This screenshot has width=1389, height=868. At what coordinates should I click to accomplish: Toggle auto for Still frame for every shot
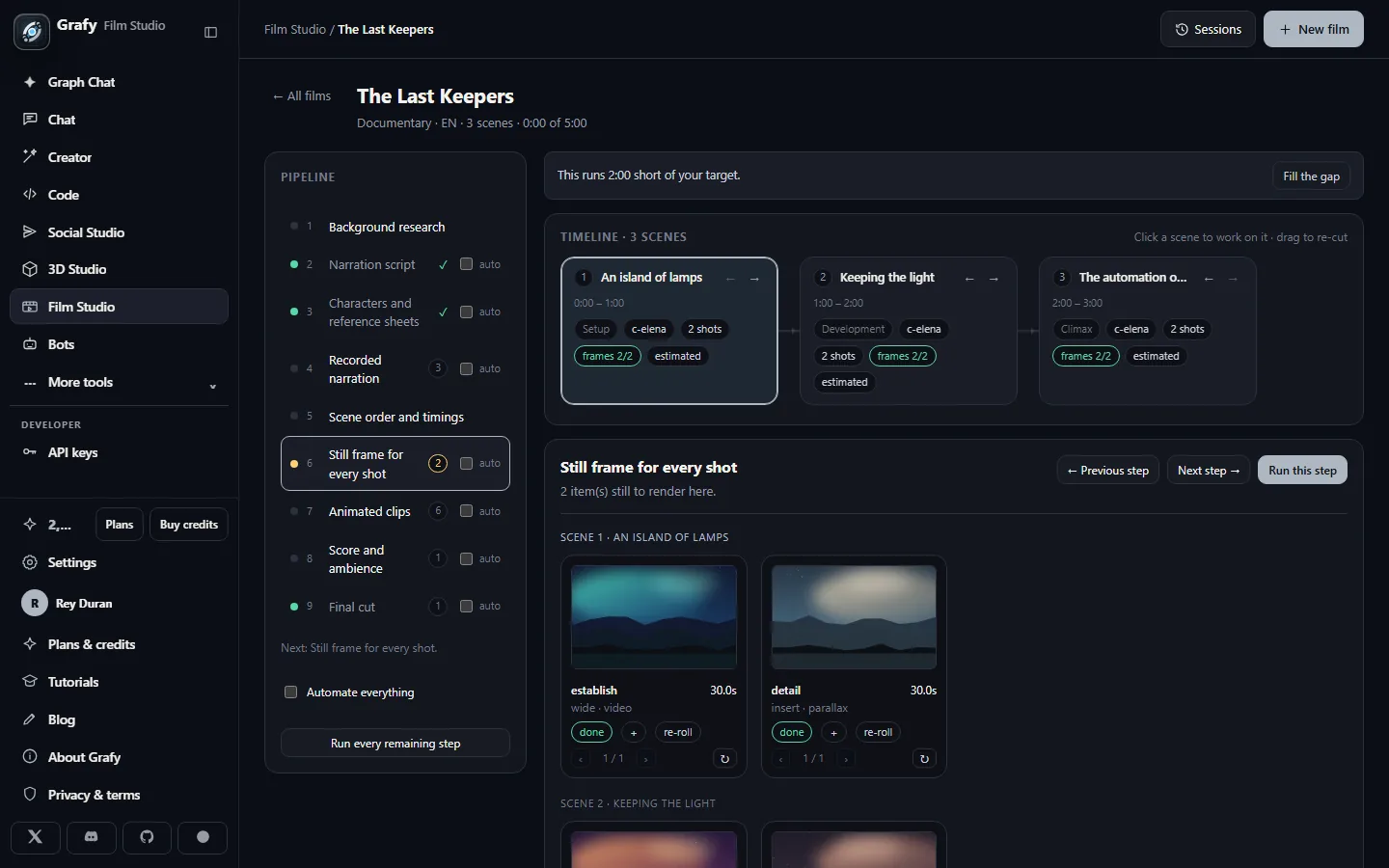pos(466,463)
